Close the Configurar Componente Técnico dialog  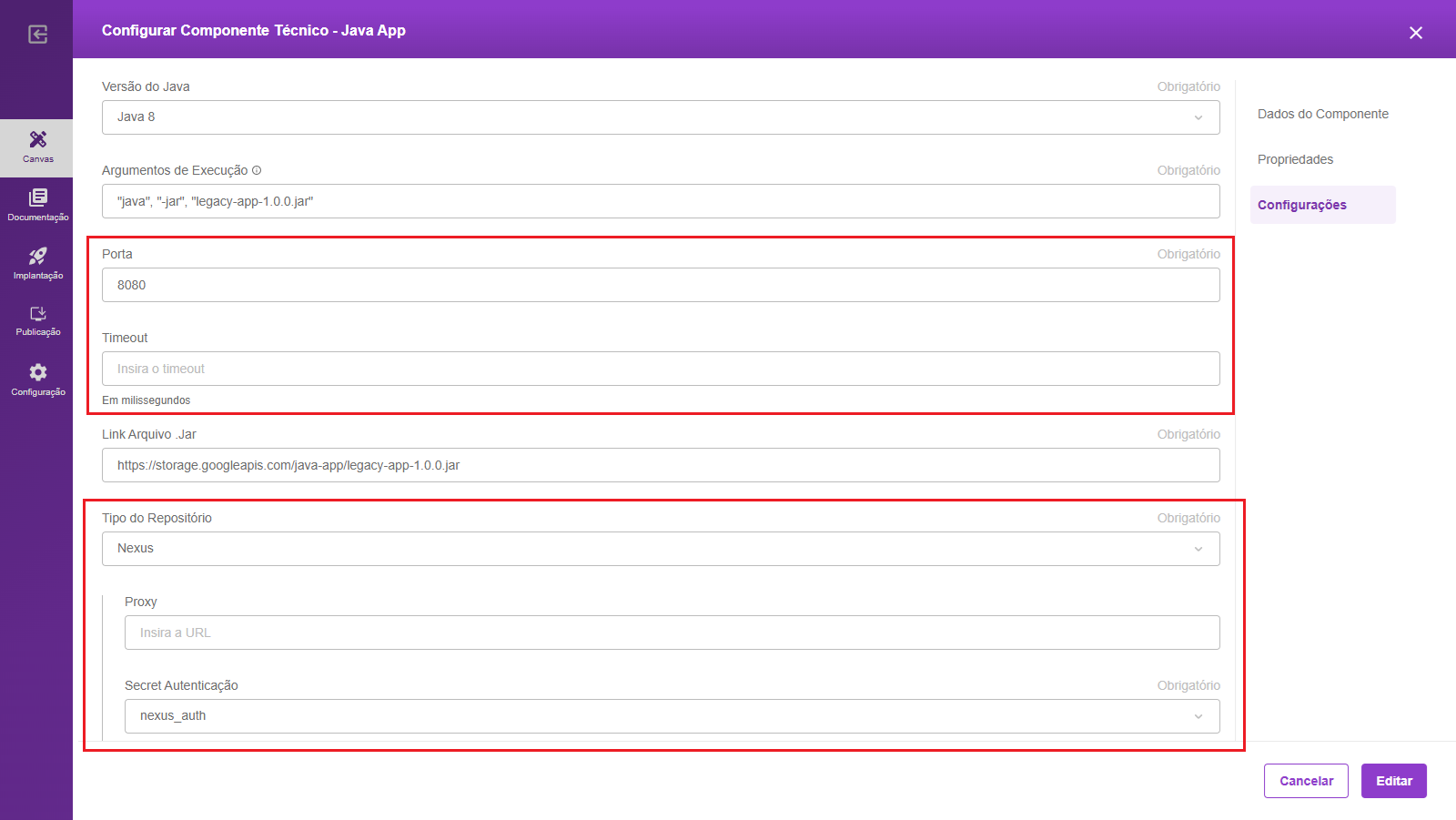1415,33
